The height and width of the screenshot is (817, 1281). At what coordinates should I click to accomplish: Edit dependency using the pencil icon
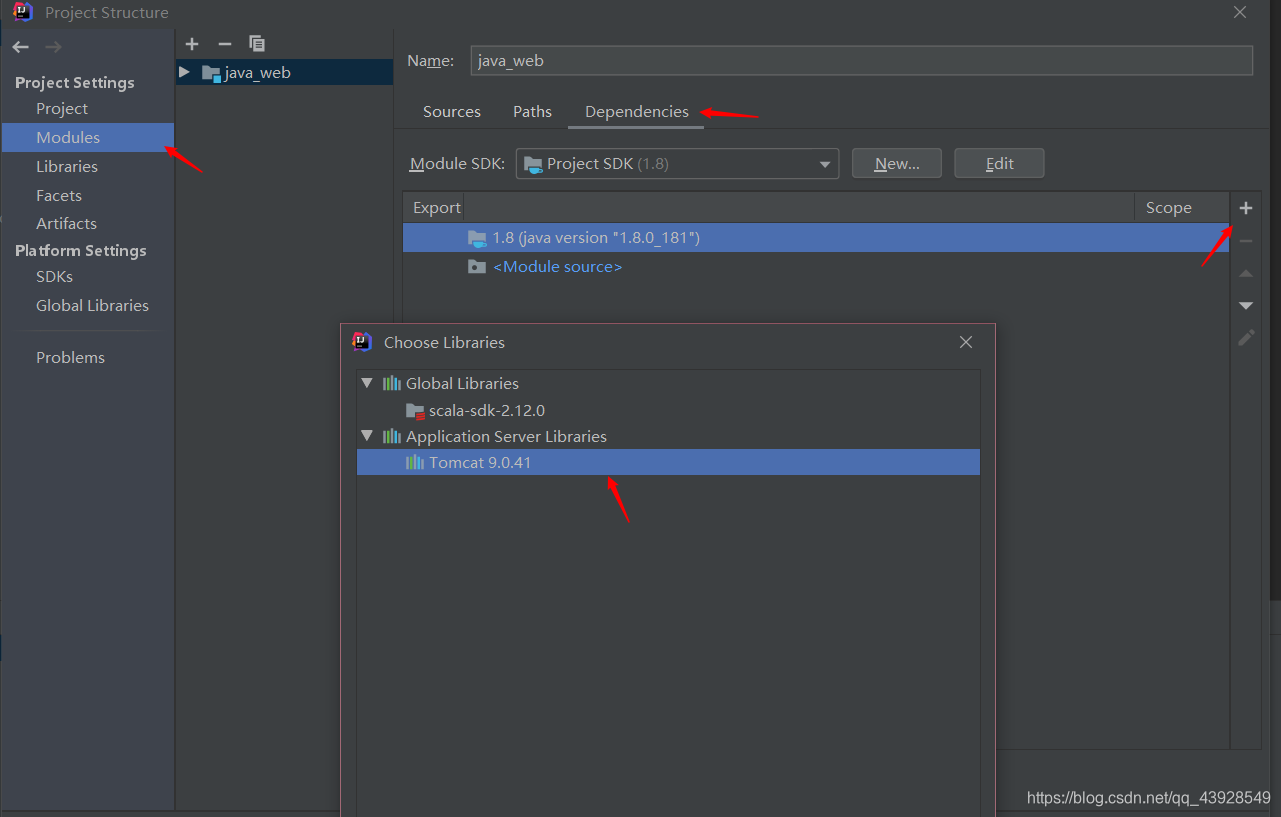(x=1246, y=338)
